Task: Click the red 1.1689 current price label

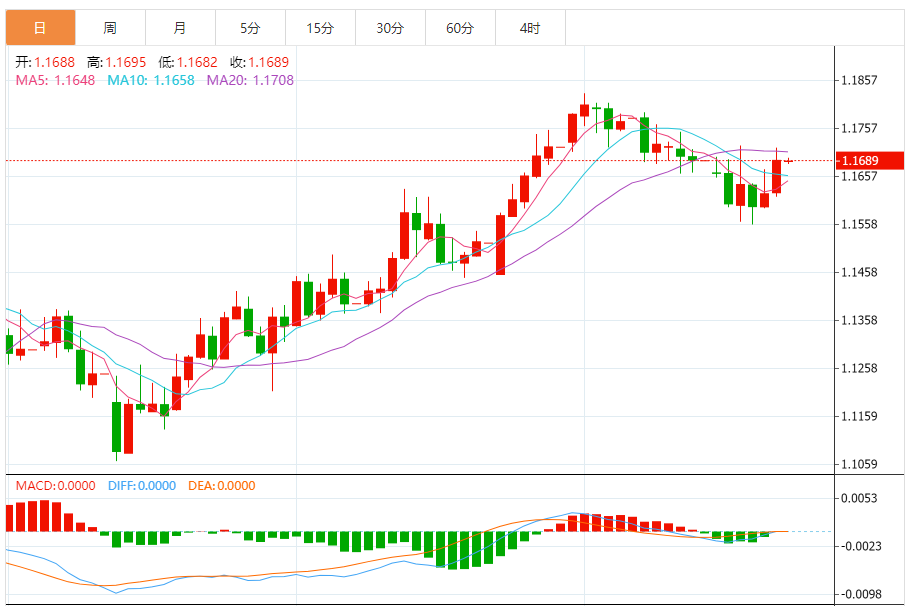Action: [x=870, y=160]
